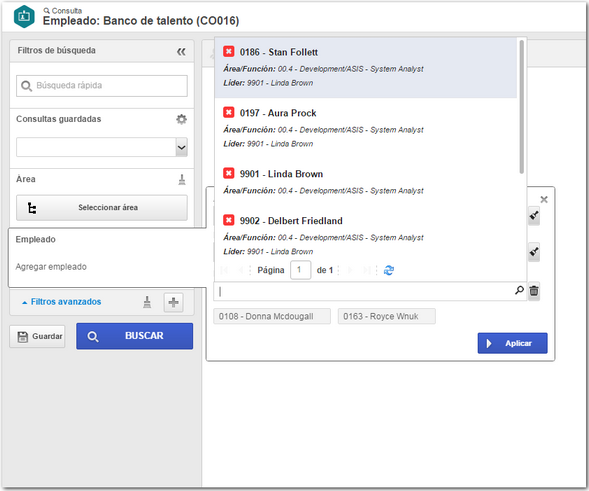Focus the Búsqueda rápida input field
Image resolution: width=589 pixels, height=491 pixels.
coord(102,86)
